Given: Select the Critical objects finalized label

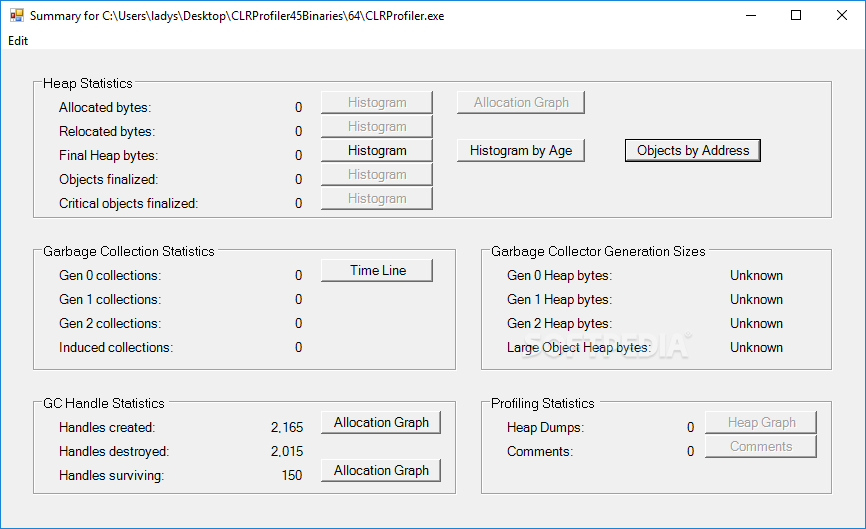Looking at the screenshot, I should pos(128,204).
